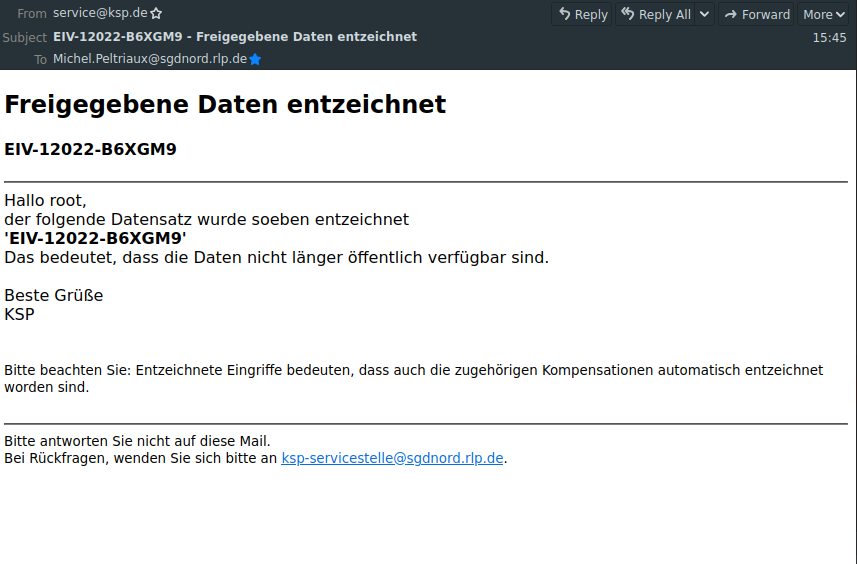Click the heading 'Freigegebene Daten entzeichnet'
This screenshot has width=857, height=564.
pyautogui.click(x=225, y=104)
